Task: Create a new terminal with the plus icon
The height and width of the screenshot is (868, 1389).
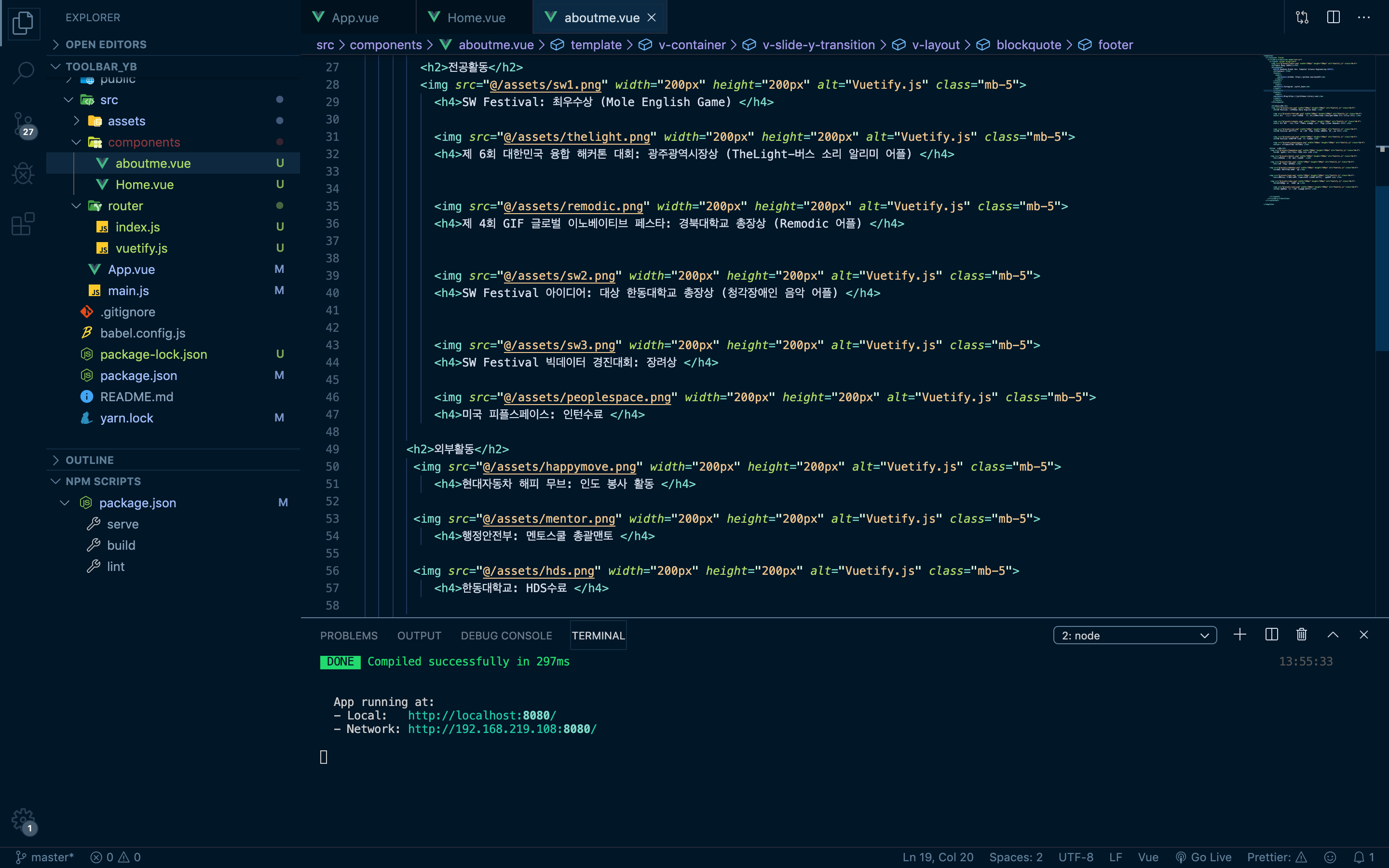Action: tap(1239, 635)
